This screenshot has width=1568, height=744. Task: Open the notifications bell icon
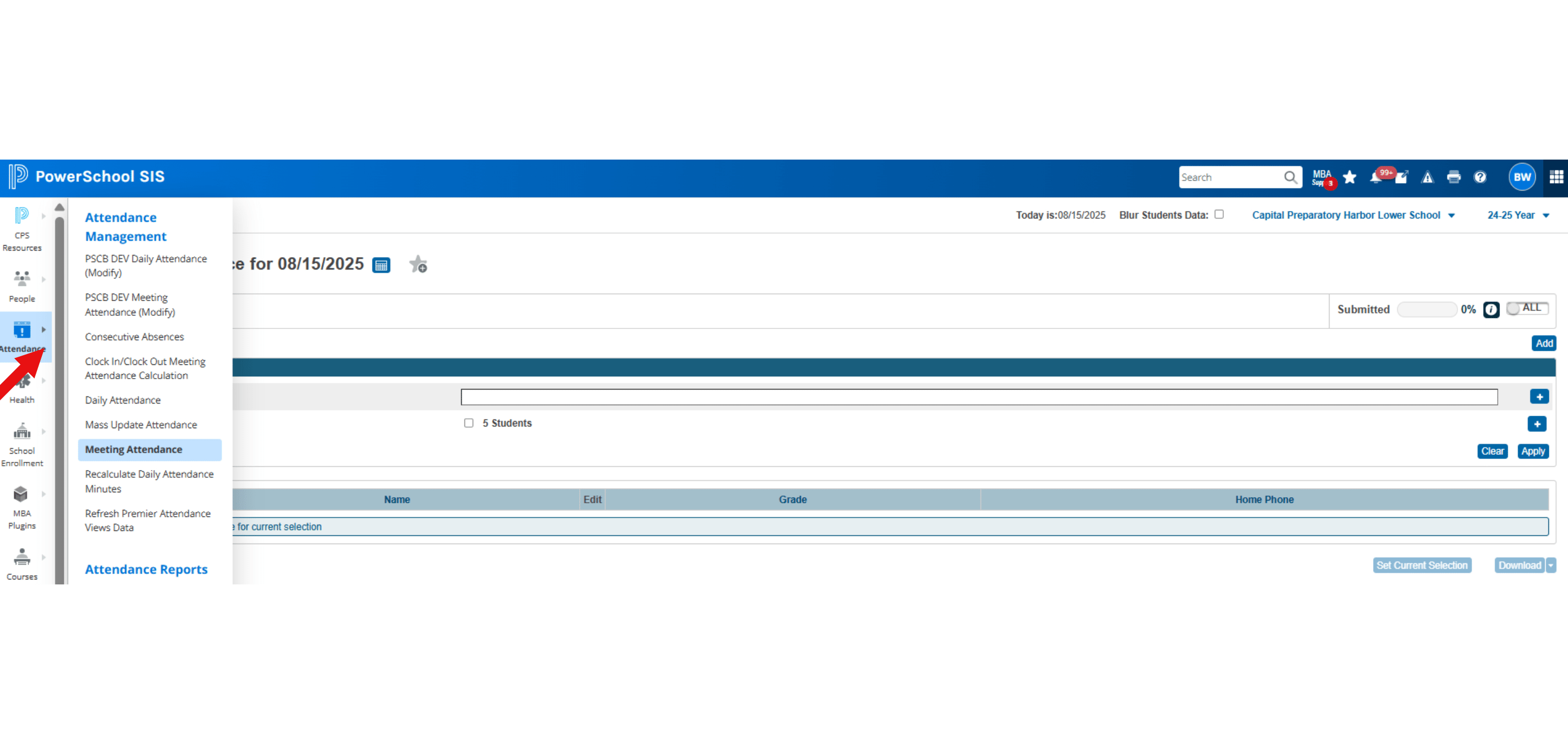[x=1375, y=177]
